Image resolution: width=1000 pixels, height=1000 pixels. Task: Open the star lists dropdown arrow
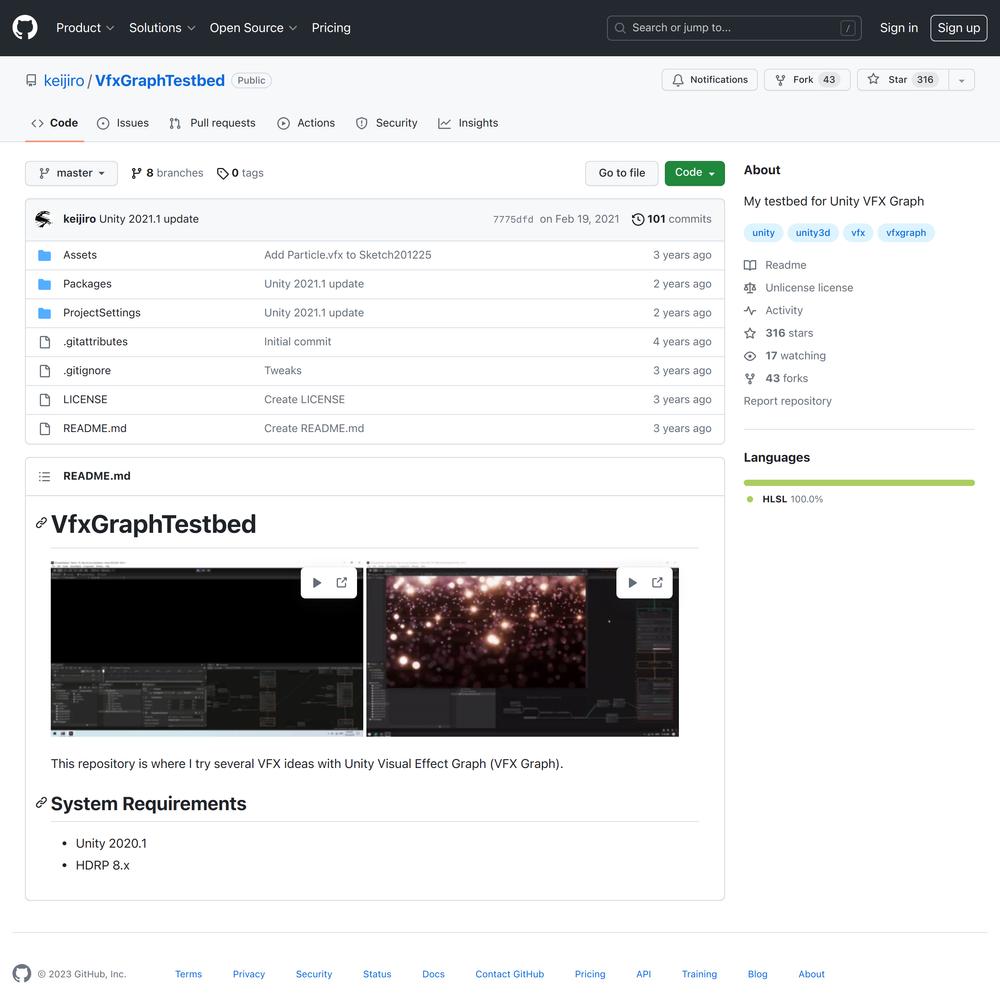click(962, 80)
